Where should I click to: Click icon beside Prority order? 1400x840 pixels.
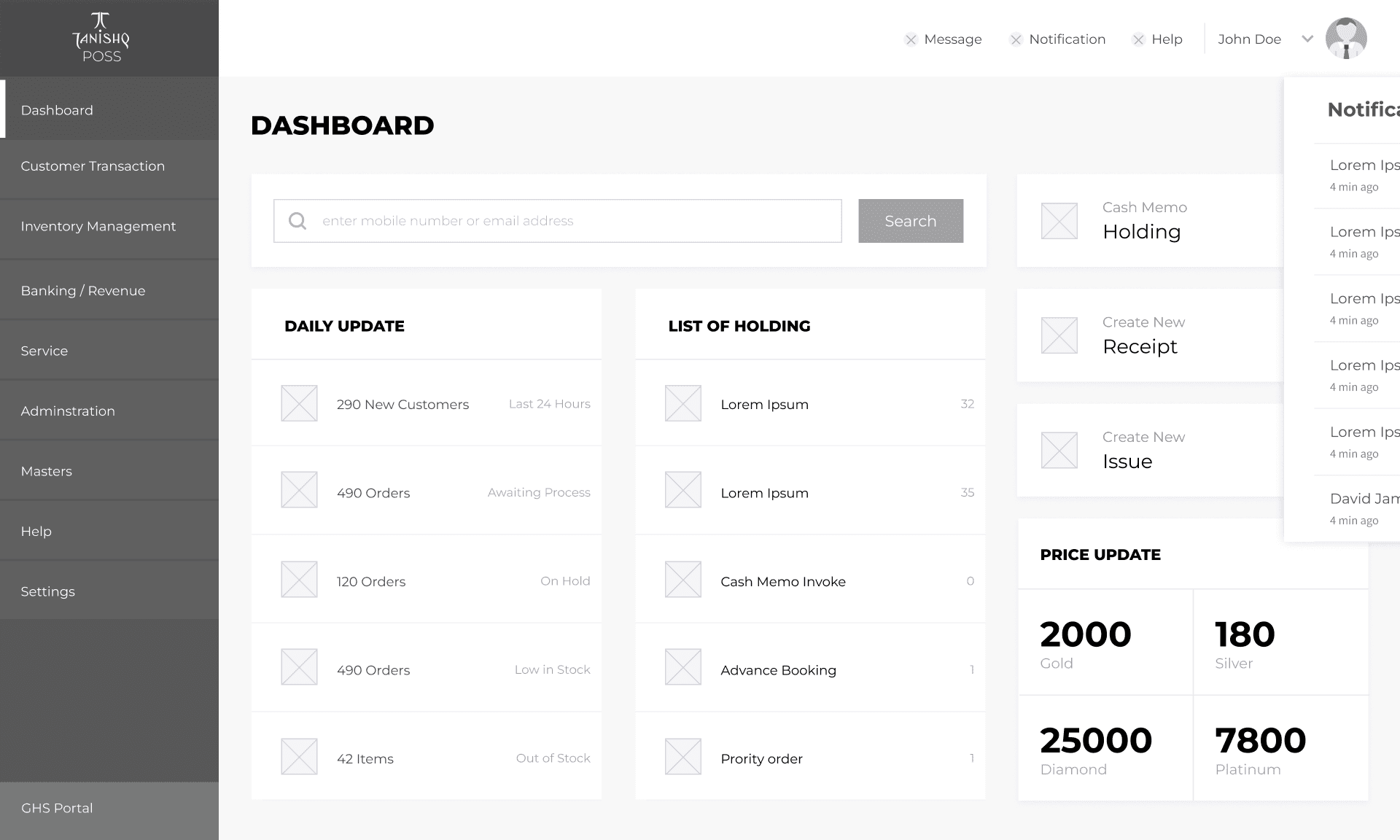tap(683, 756)
